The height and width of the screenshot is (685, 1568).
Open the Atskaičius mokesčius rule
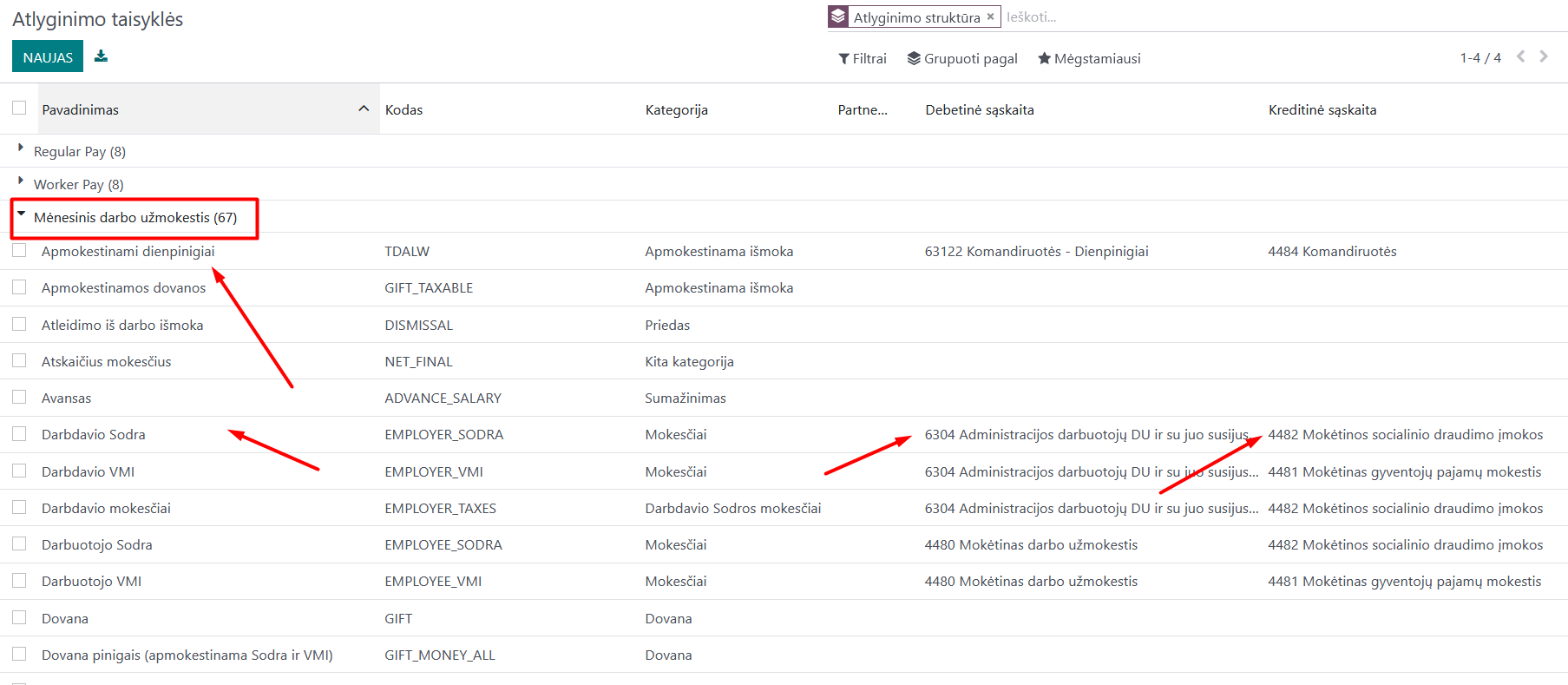click(x=106, y=361)
